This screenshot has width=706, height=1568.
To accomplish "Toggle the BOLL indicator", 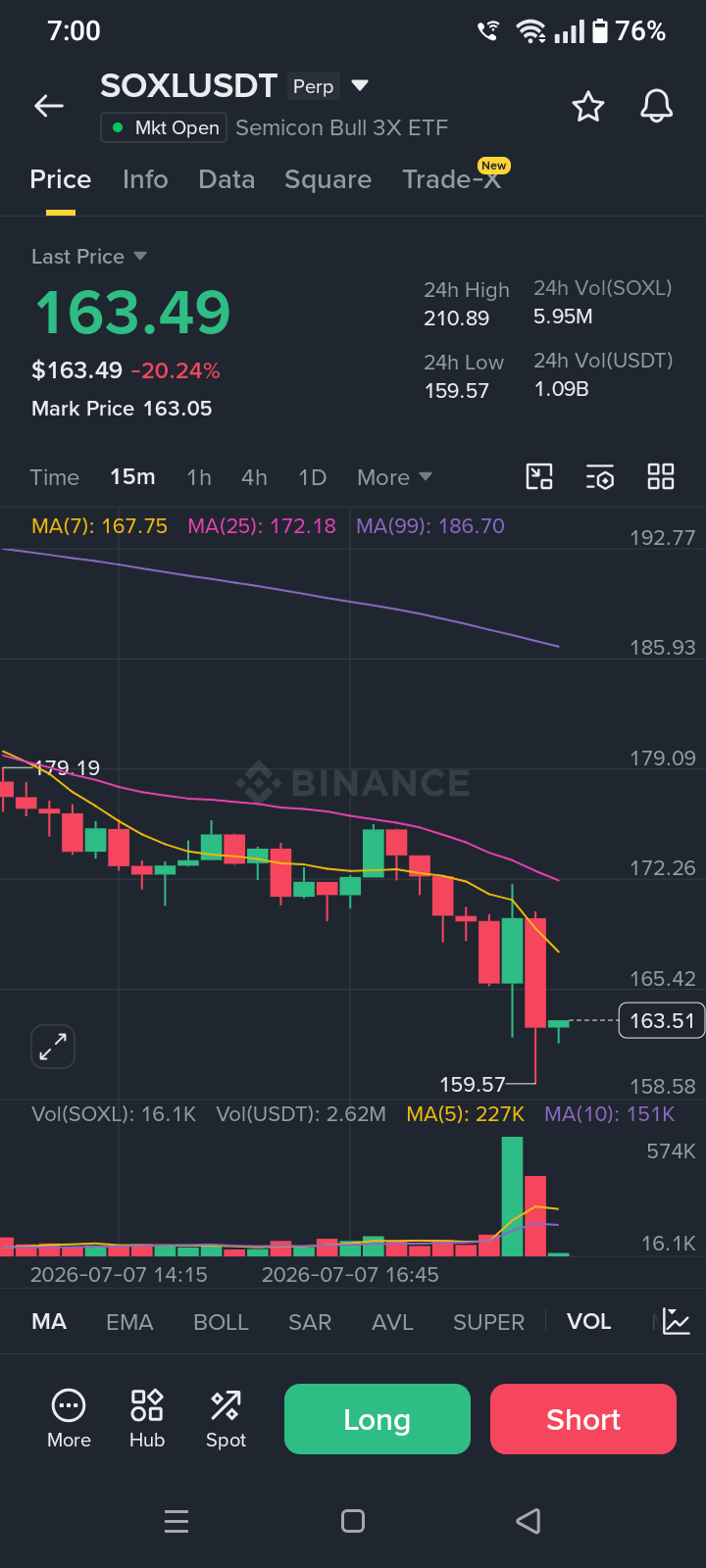I will 221,1321.
